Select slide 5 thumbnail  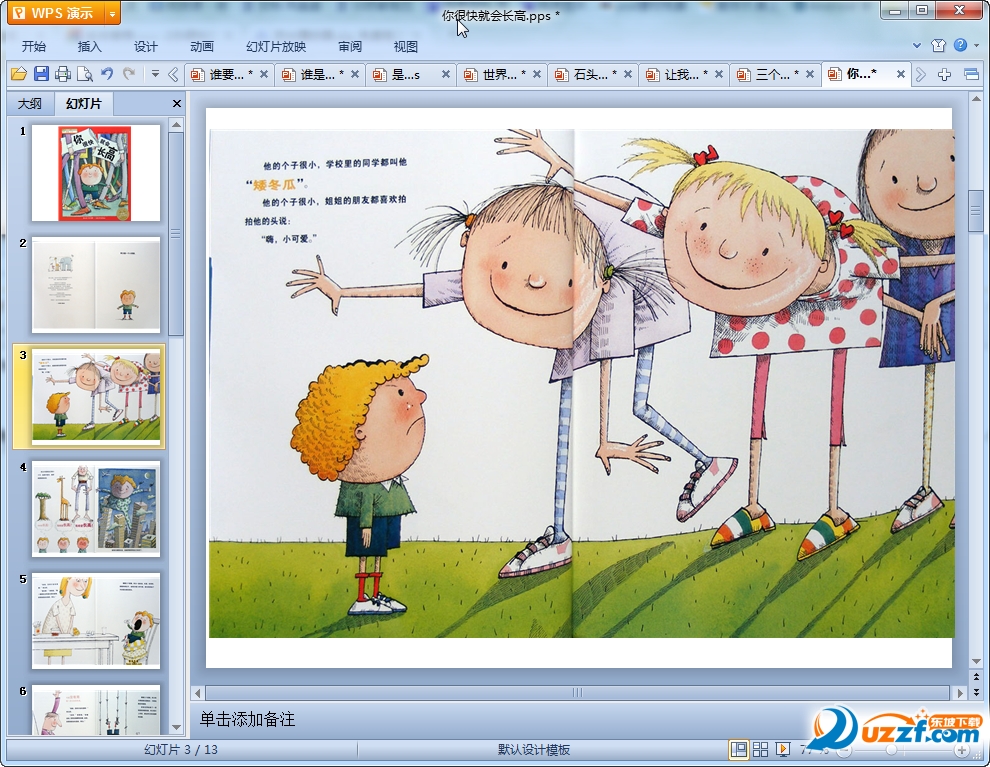pos(95,621)
